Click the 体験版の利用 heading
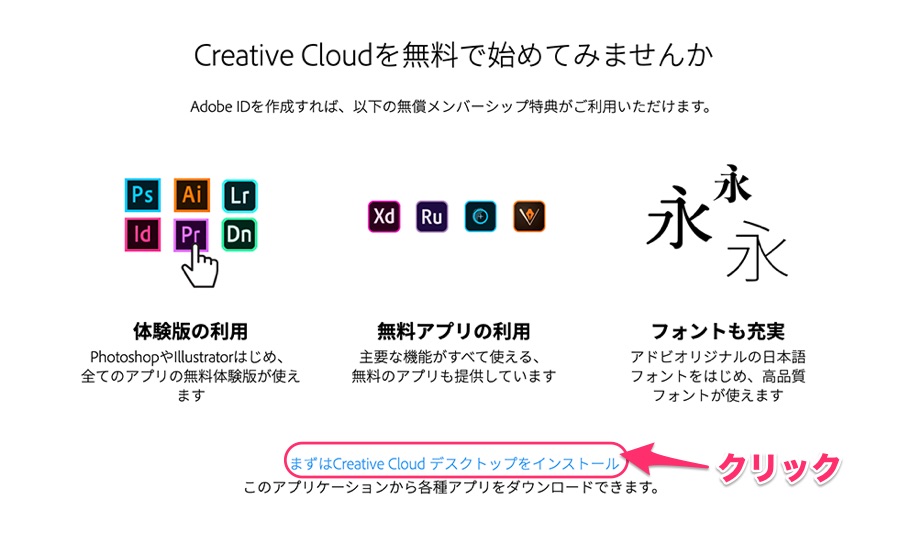The height and width of the screenshot is (544, 900). click(x=191, y=331)
